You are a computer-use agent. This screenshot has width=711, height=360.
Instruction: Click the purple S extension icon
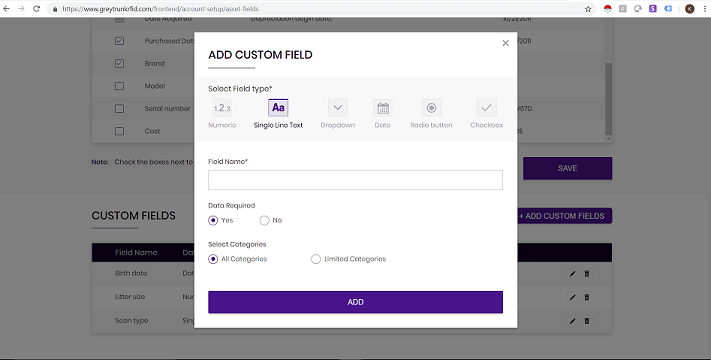click(653, 9)
